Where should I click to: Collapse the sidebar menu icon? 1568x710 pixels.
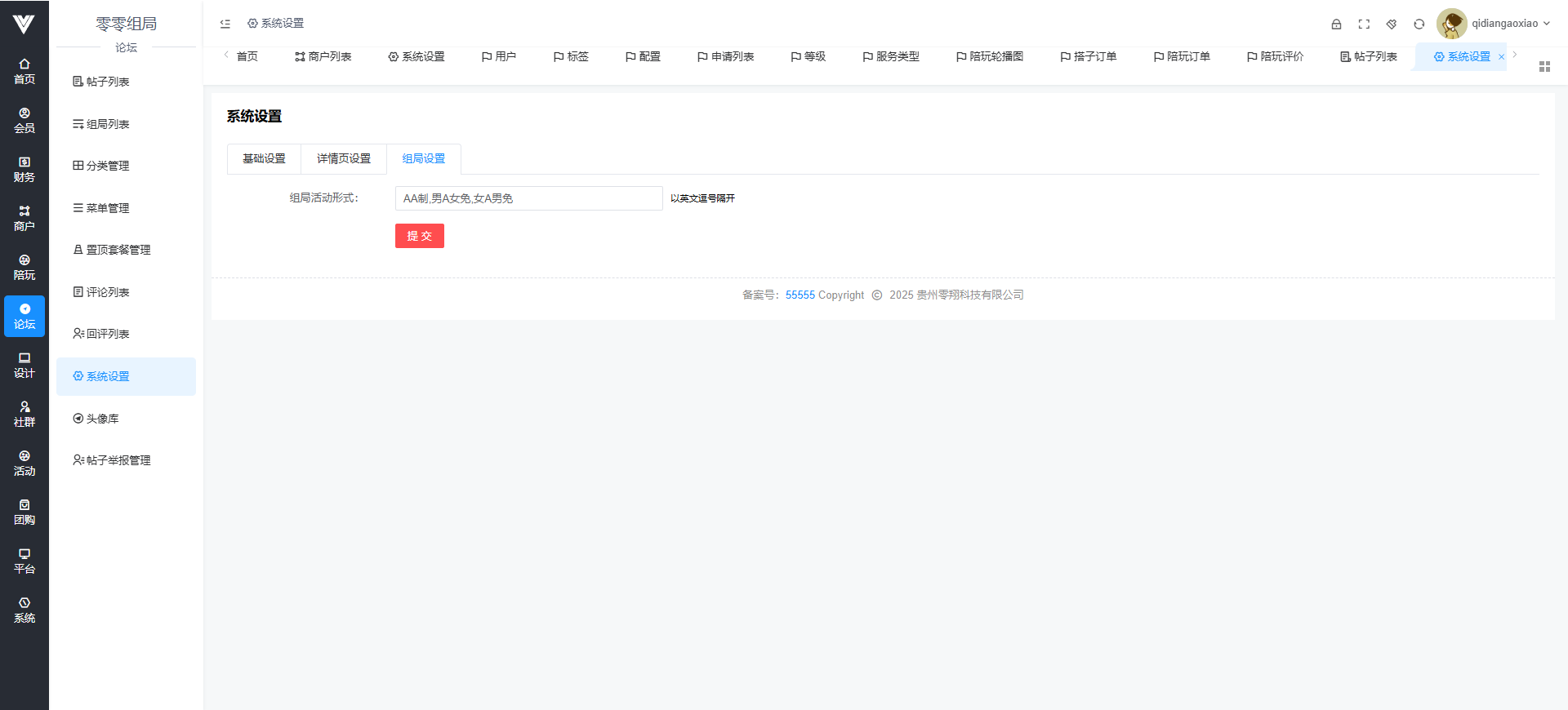(225, 24)
